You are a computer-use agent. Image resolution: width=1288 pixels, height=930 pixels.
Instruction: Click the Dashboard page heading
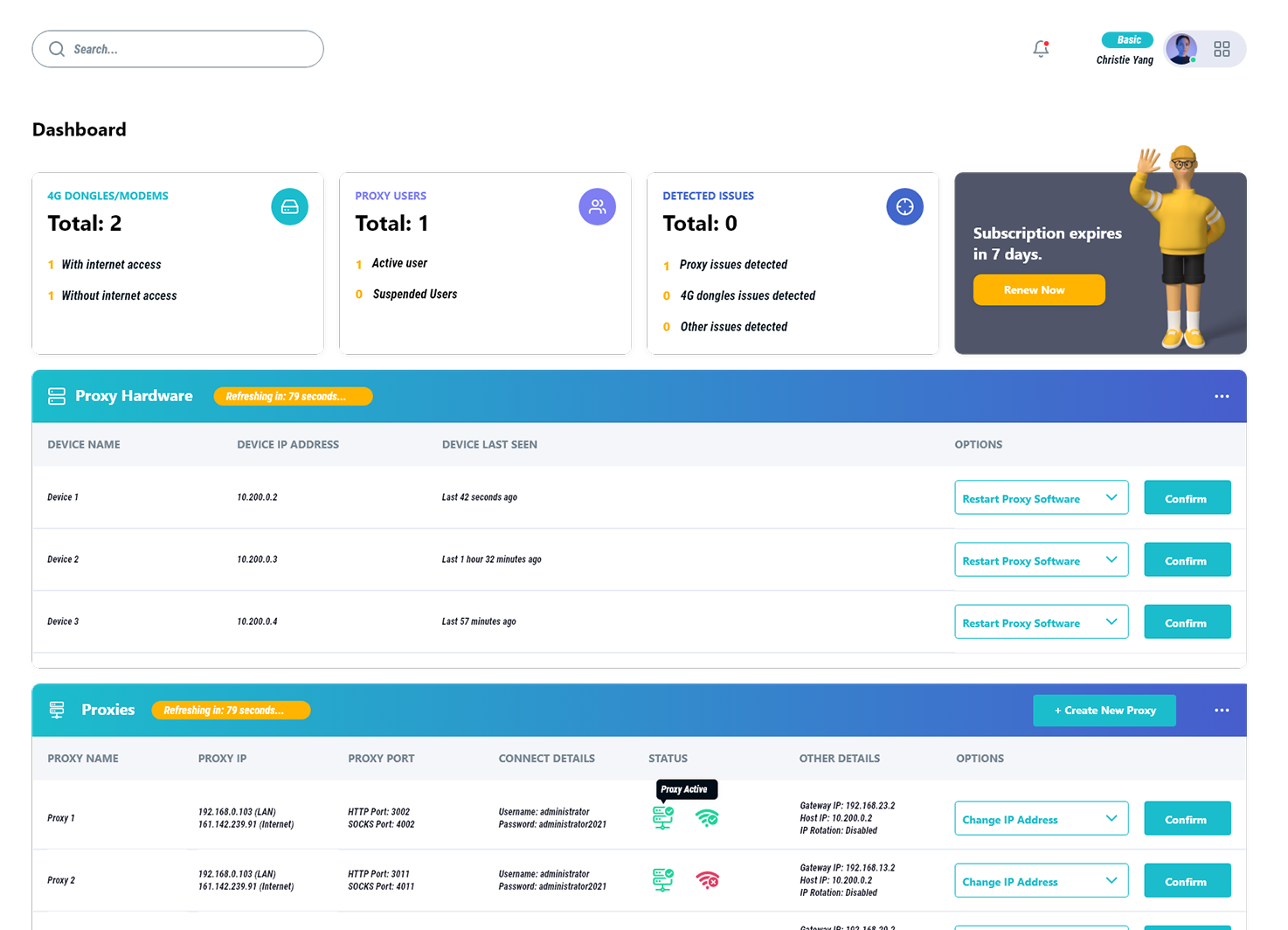tap(80, 129)
